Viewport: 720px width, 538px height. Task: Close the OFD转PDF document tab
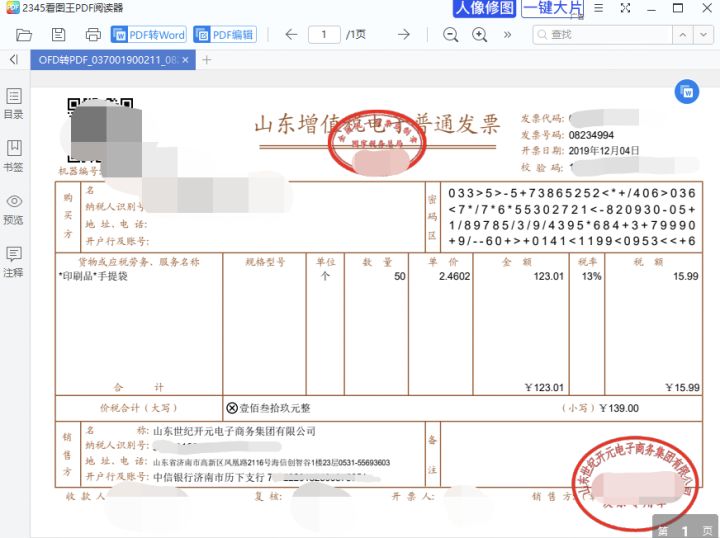(x=186, y=60)
